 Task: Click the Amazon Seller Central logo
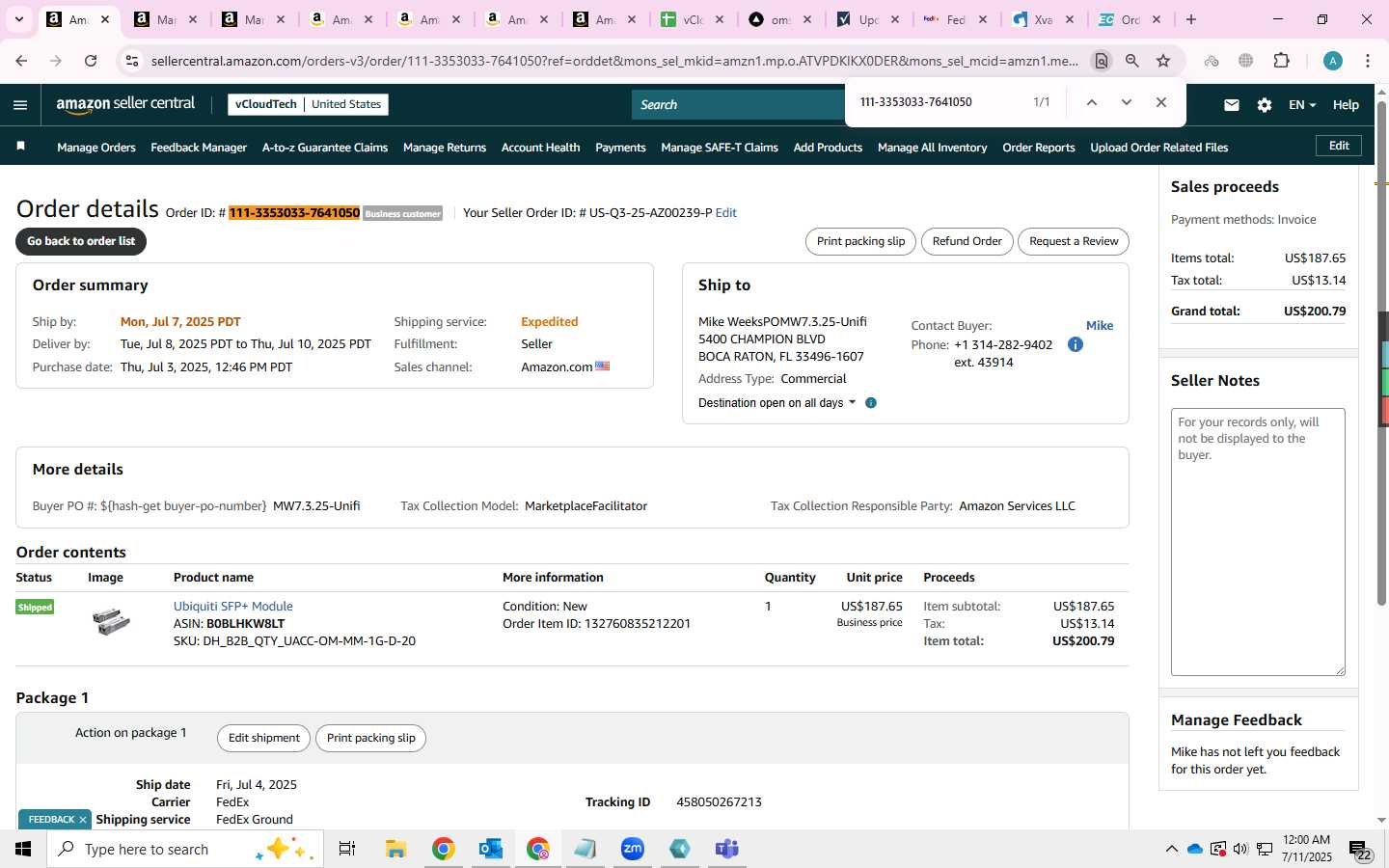coord(125,104)
